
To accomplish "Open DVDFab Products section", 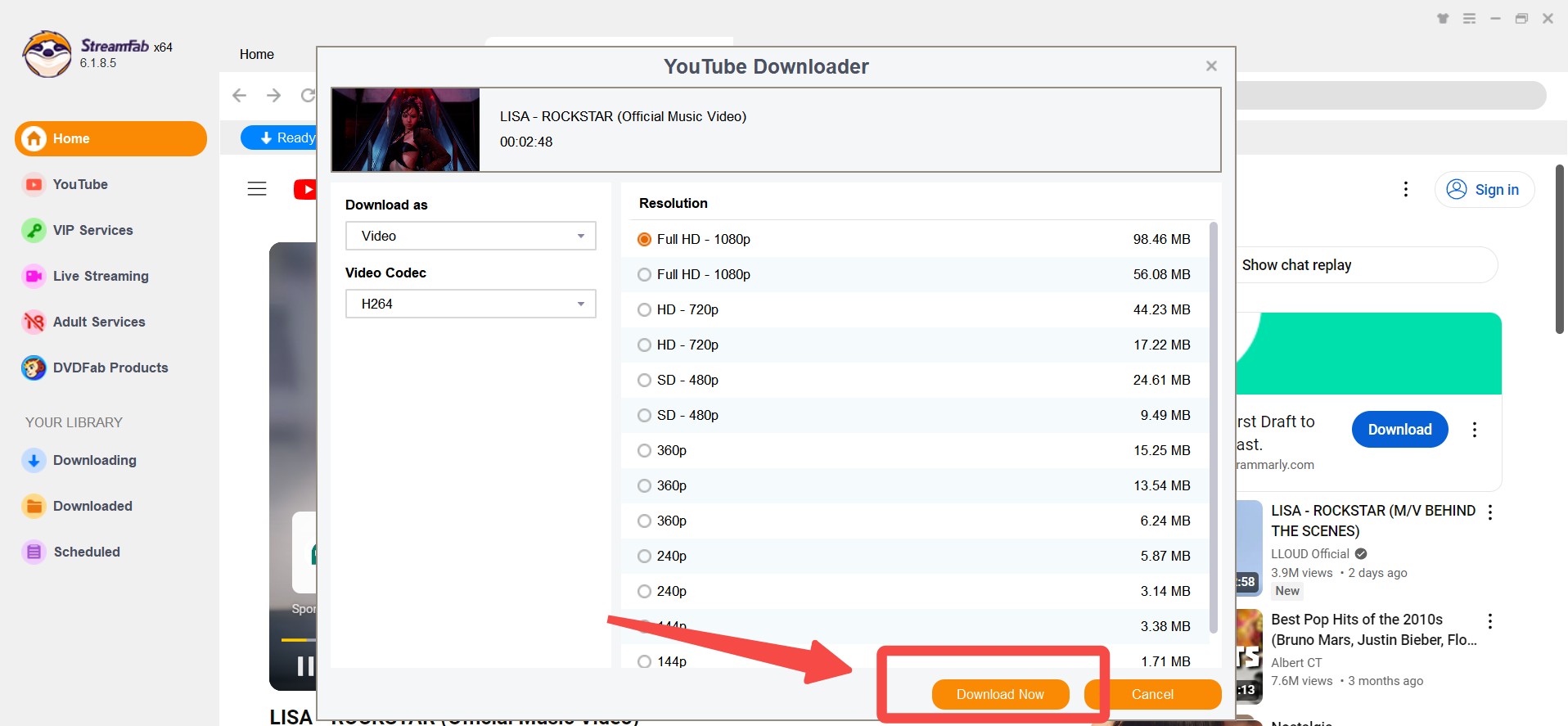I will (x=110, y=368).
